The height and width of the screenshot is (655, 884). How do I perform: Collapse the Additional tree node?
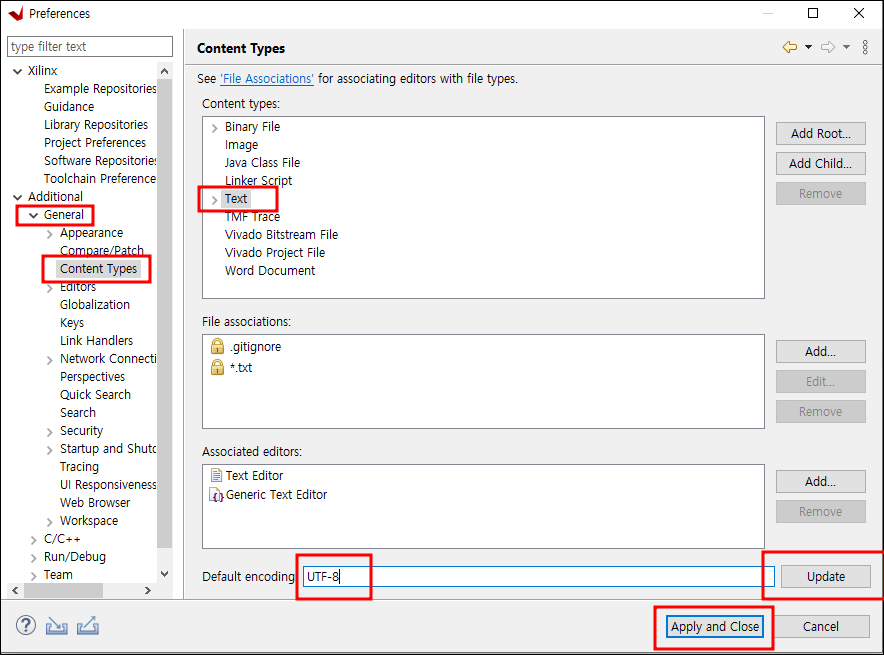coord(17,197)
